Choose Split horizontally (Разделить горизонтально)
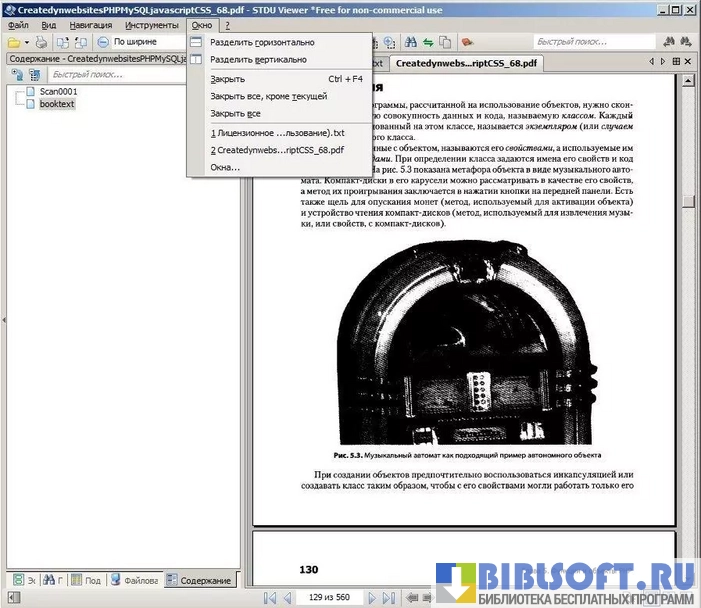 262,42
